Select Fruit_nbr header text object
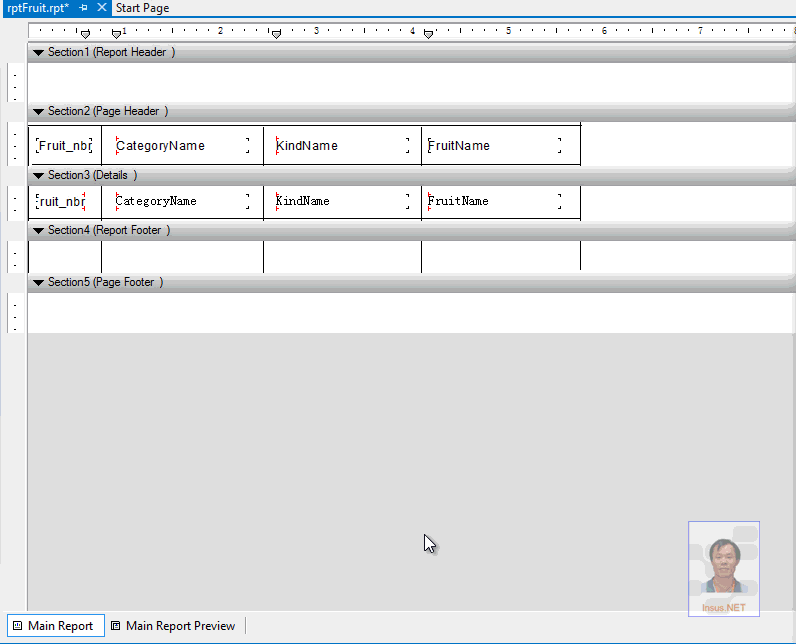 [64, 146]
